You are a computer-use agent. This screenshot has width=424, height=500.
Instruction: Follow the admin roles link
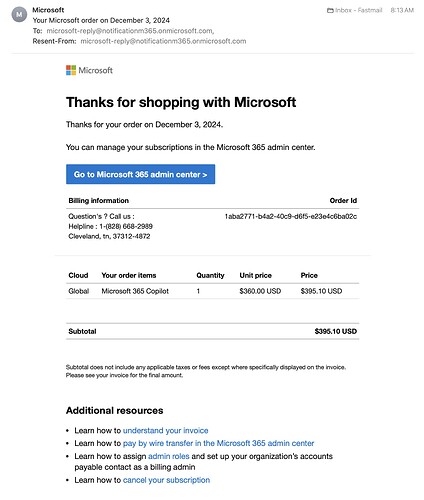click(169, 456)
